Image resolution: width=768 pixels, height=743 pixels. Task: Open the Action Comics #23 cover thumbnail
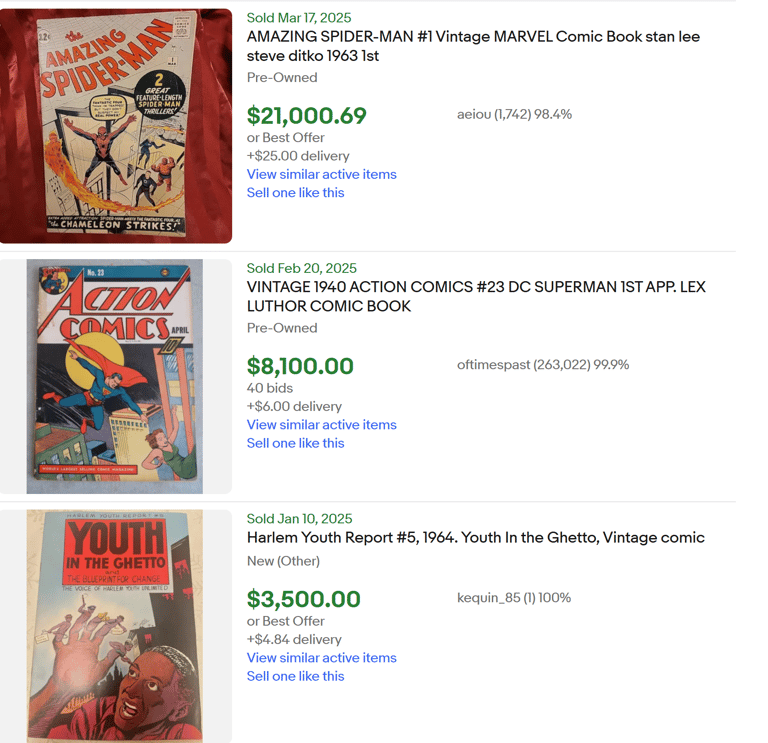115,376
